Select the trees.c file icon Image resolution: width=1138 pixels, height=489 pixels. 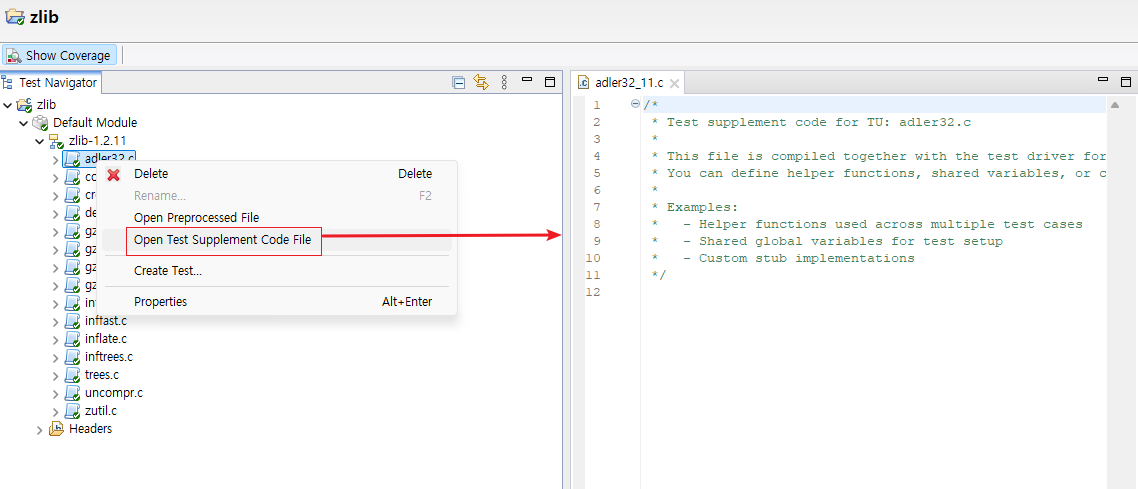(73, 375)
